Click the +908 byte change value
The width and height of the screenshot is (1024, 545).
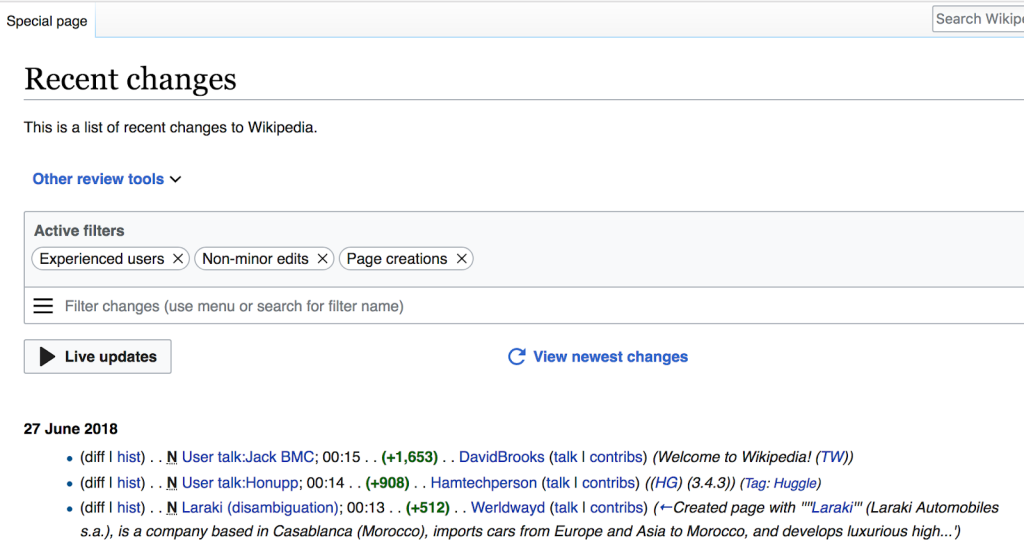[387, 483]
